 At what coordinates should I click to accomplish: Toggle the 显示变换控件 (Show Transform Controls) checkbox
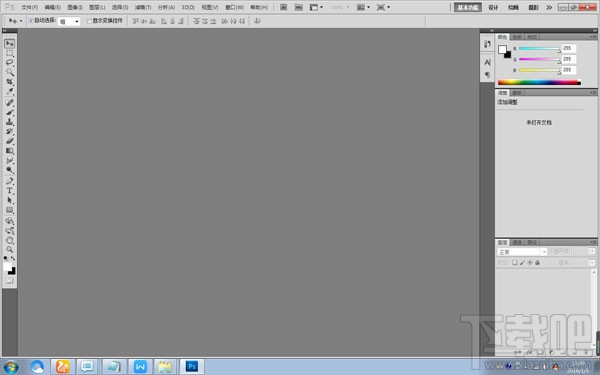pyautogui.click(x=90, y=21)
